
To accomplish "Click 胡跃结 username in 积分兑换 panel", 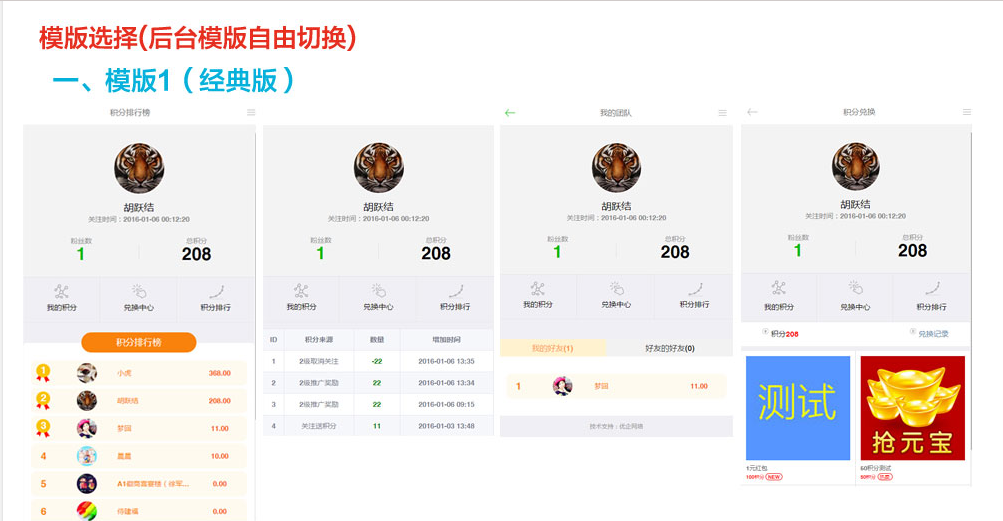I will (x=855, y=204).
